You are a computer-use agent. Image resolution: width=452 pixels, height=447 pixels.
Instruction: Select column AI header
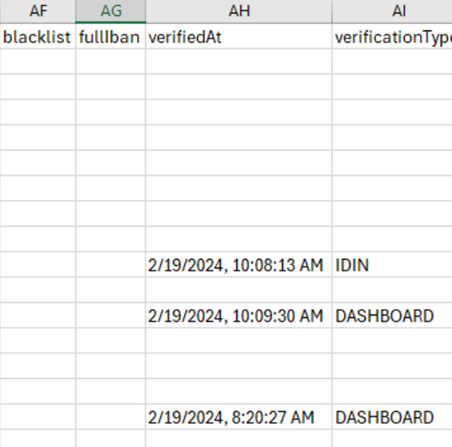tap(392, 11)
